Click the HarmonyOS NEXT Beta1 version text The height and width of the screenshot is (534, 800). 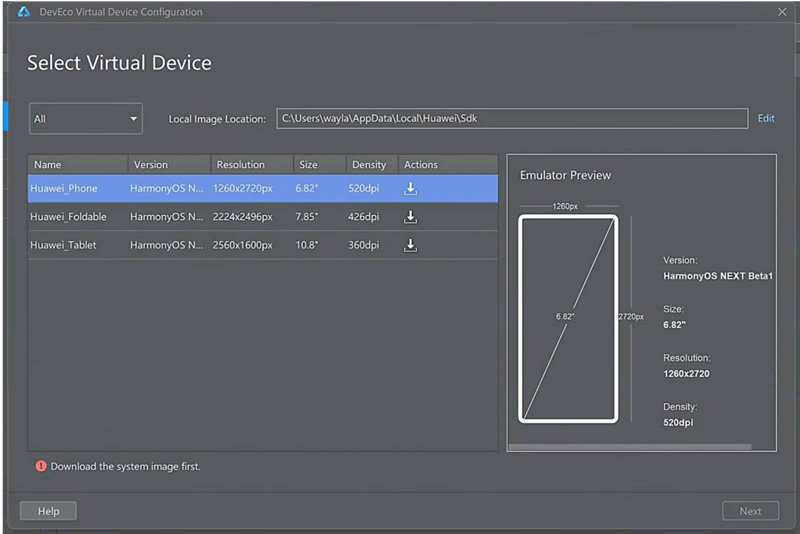click(x=718, y=276)
